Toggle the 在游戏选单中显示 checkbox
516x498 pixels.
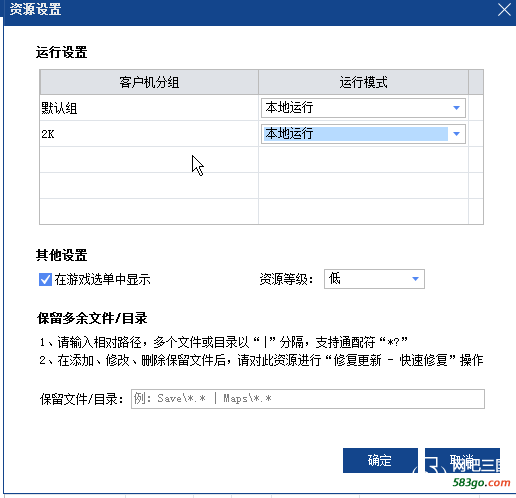click(x=45, y=279)
